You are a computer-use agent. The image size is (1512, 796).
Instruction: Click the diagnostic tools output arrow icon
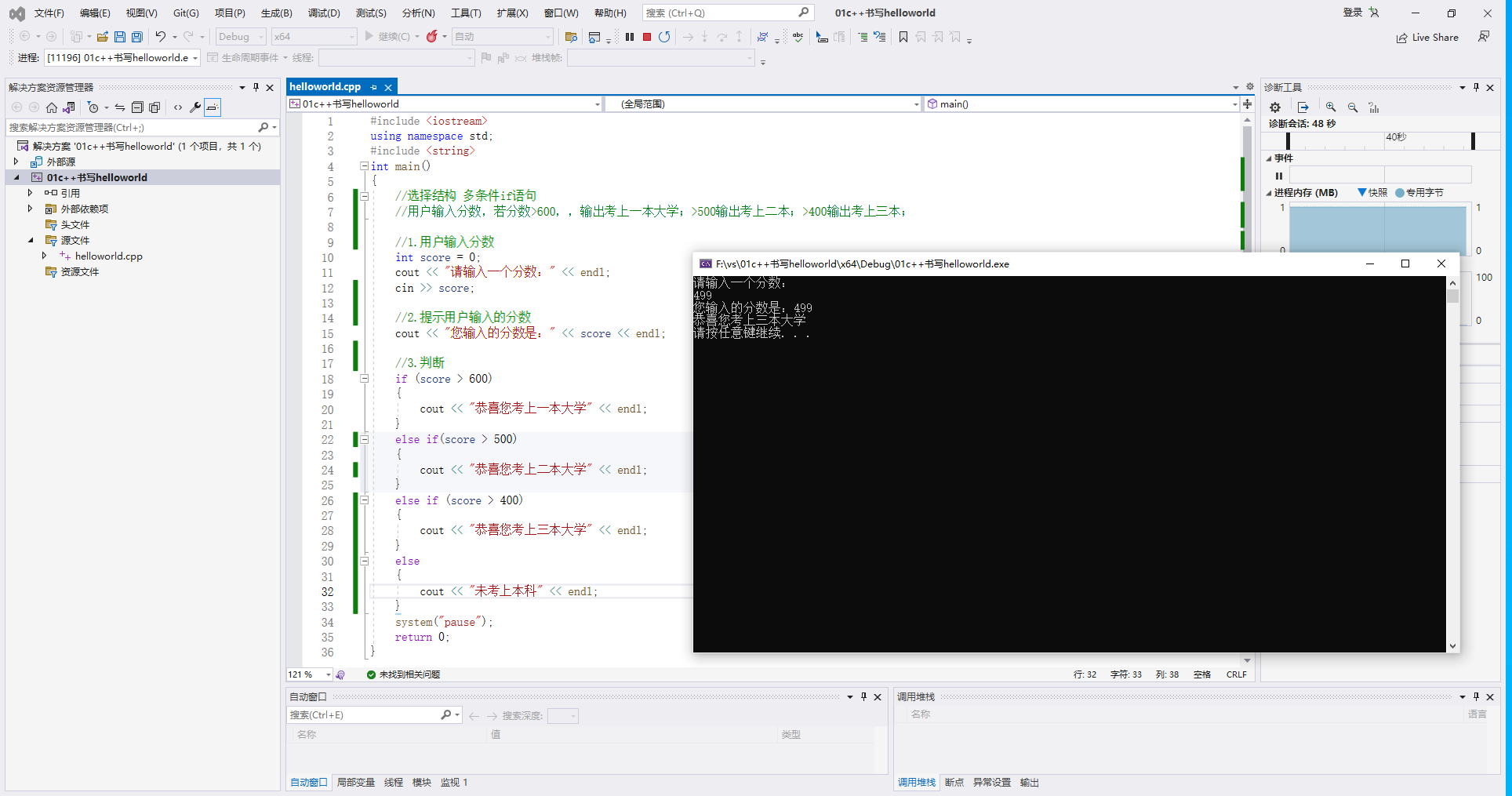1303,107
